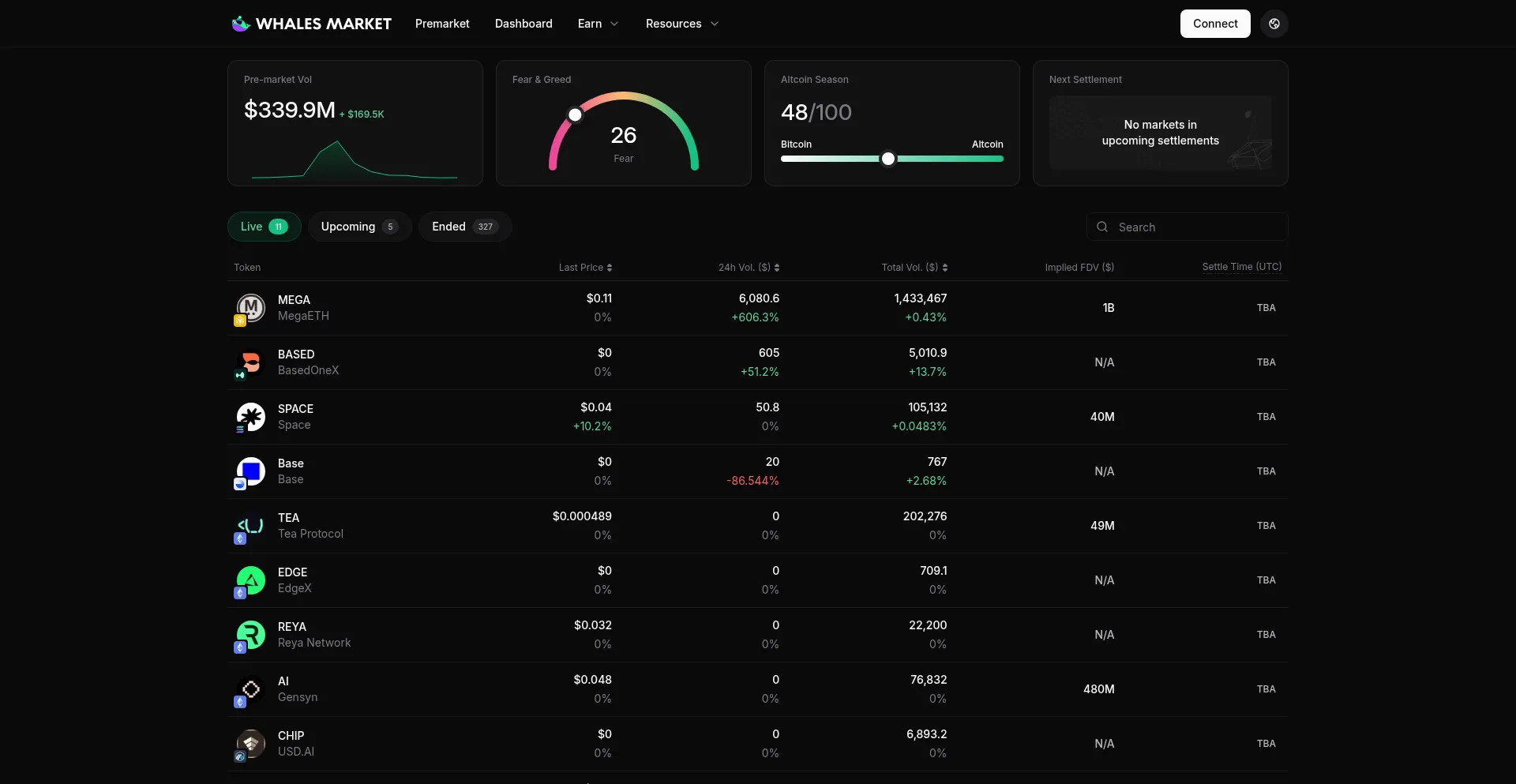Image resolution: width=1516 pixels, height=784 pixels.
Task: Click MEGA's last price $0.11
Action: [599, 298]
